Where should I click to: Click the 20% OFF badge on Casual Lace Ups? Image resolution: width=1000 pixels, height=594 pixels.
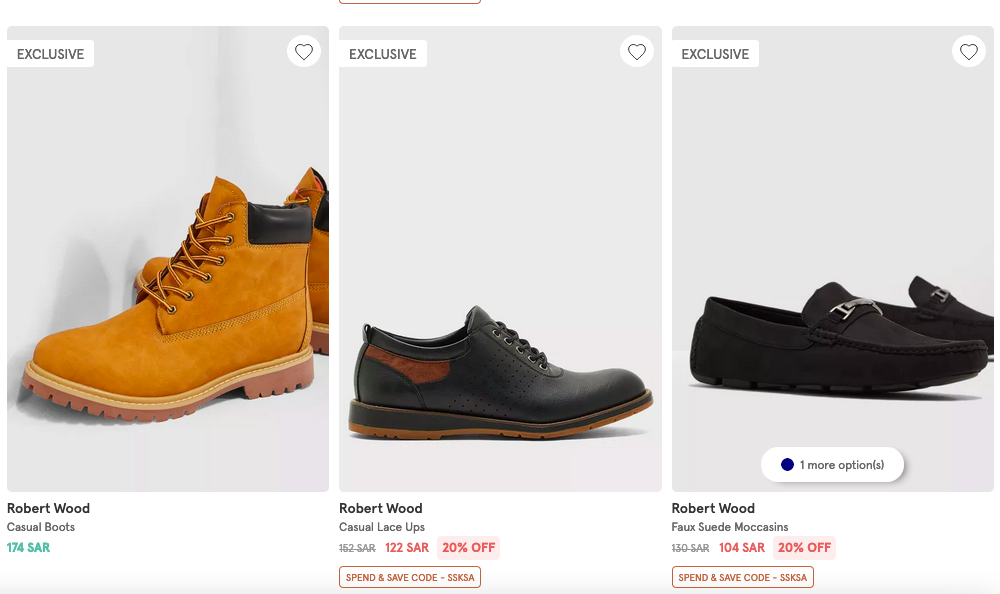[469, 548]
